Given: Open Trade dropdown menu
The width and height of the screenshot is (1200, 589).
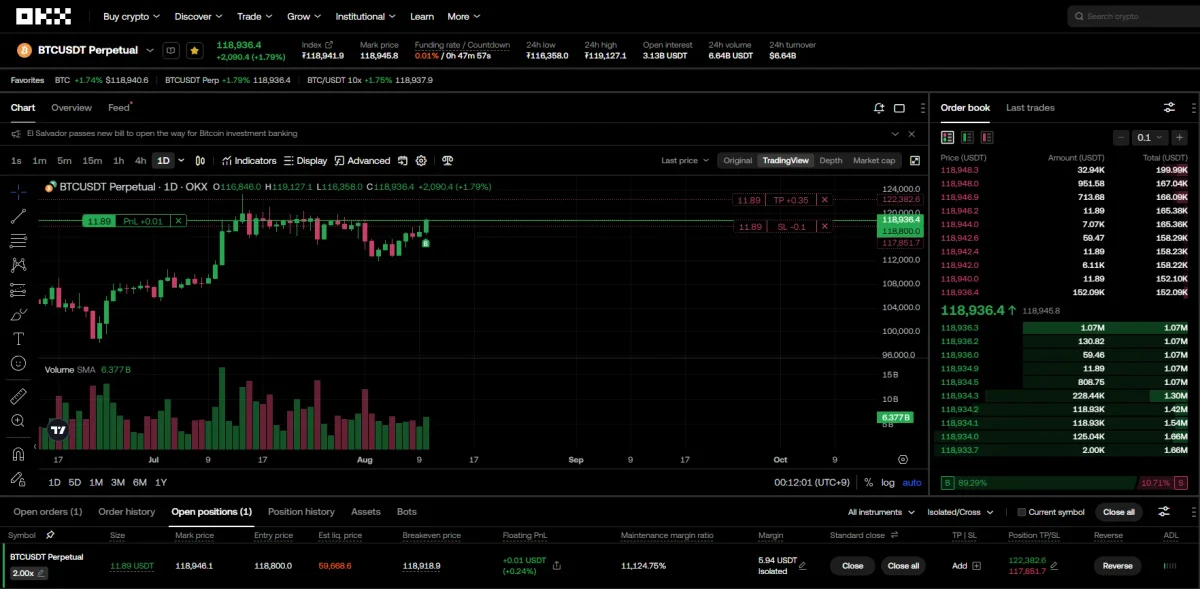Looking at the screenshot, I should [254, 16].
